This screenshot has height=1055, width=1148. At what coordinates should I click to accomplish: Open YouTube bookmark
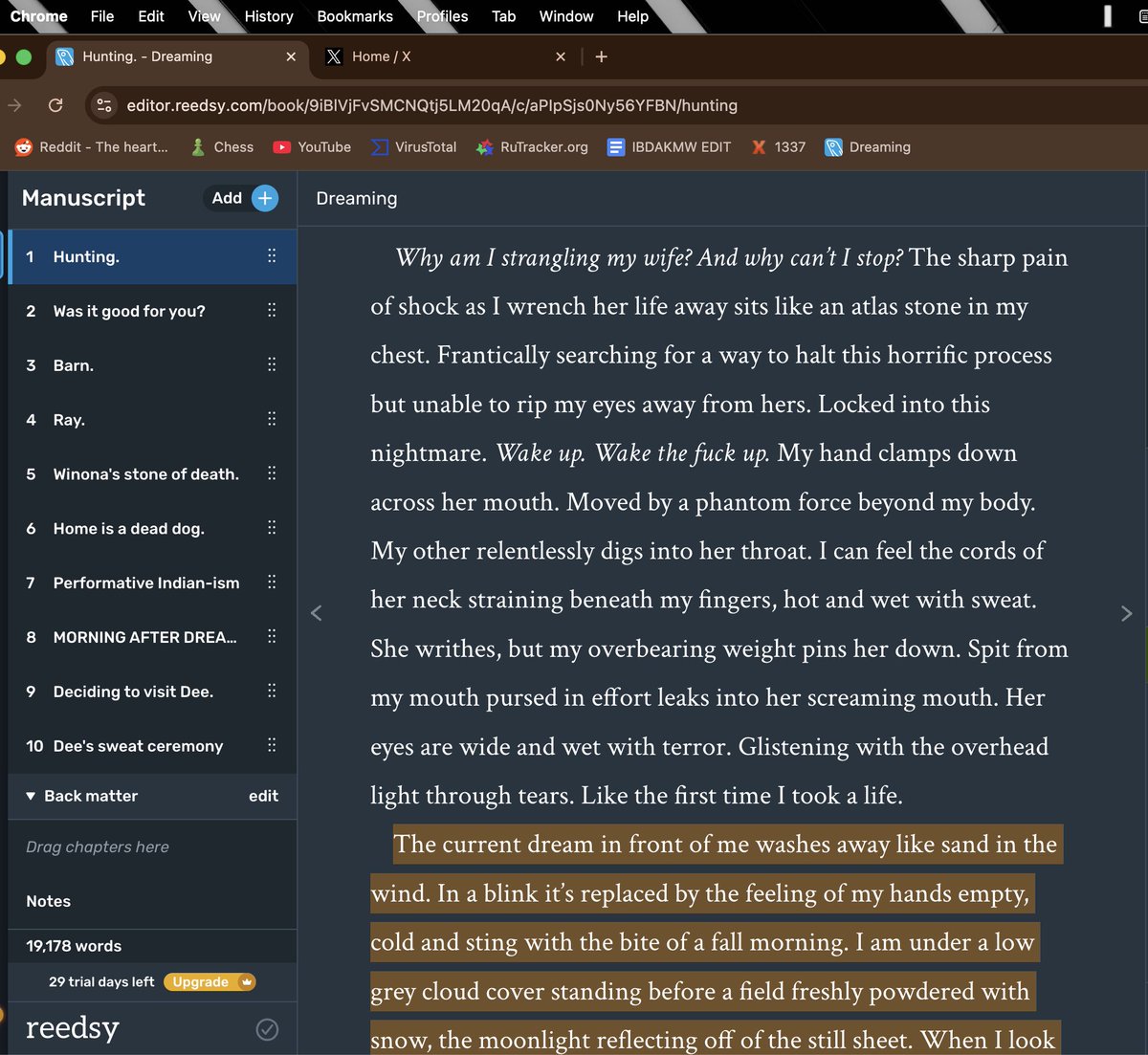312,147
